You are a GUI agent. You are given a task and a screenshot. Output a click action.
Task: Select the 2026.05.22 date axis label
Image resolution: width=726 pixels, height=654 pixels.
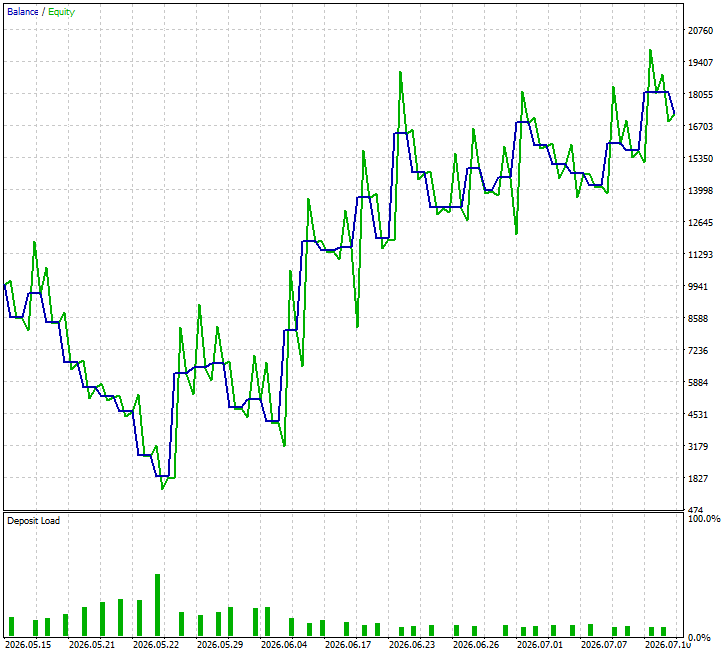click(156, 645)
